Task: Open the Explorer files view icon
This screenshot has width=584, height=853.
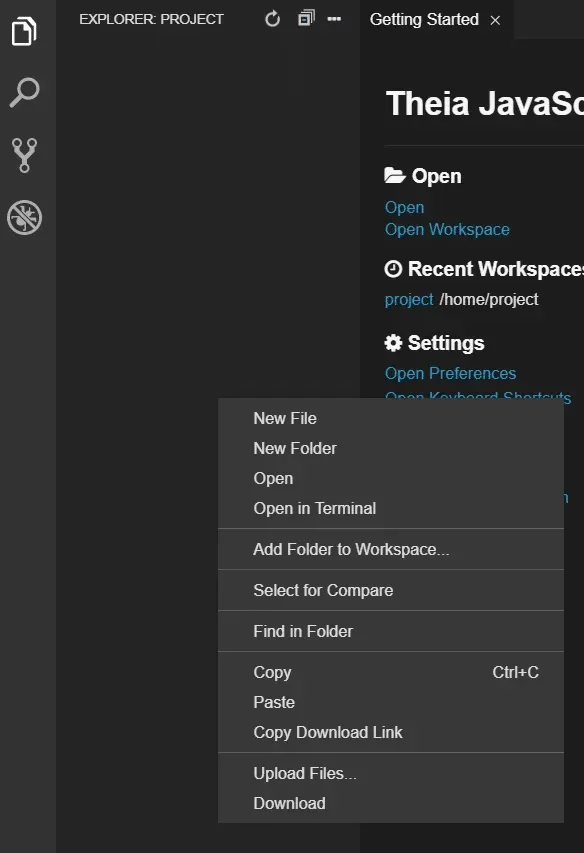Action: coord(24,32)
